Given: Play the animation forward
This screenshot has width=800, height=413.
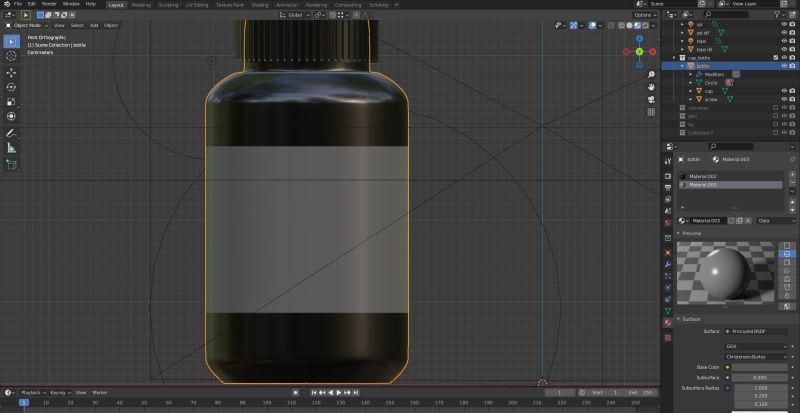Looking at the screenshot, I should coord(338,393).
